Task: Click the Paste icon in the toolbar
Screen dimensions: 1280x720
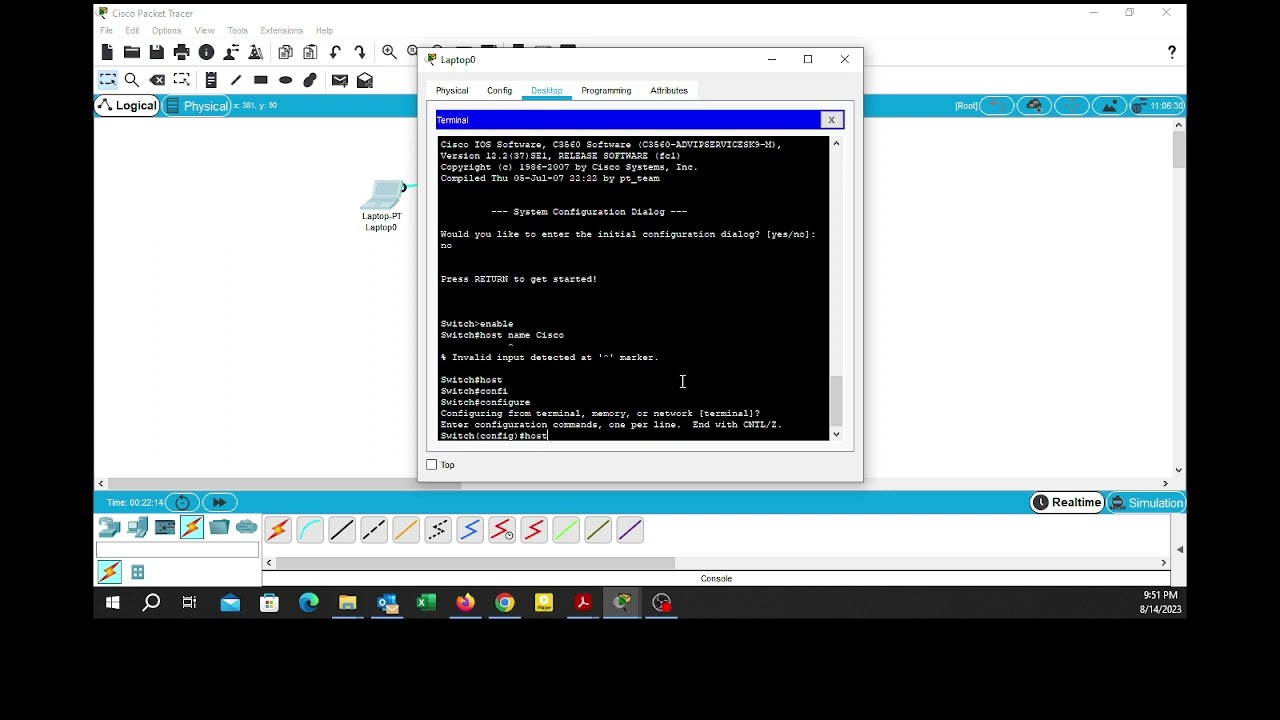Action: click(310, 52)
